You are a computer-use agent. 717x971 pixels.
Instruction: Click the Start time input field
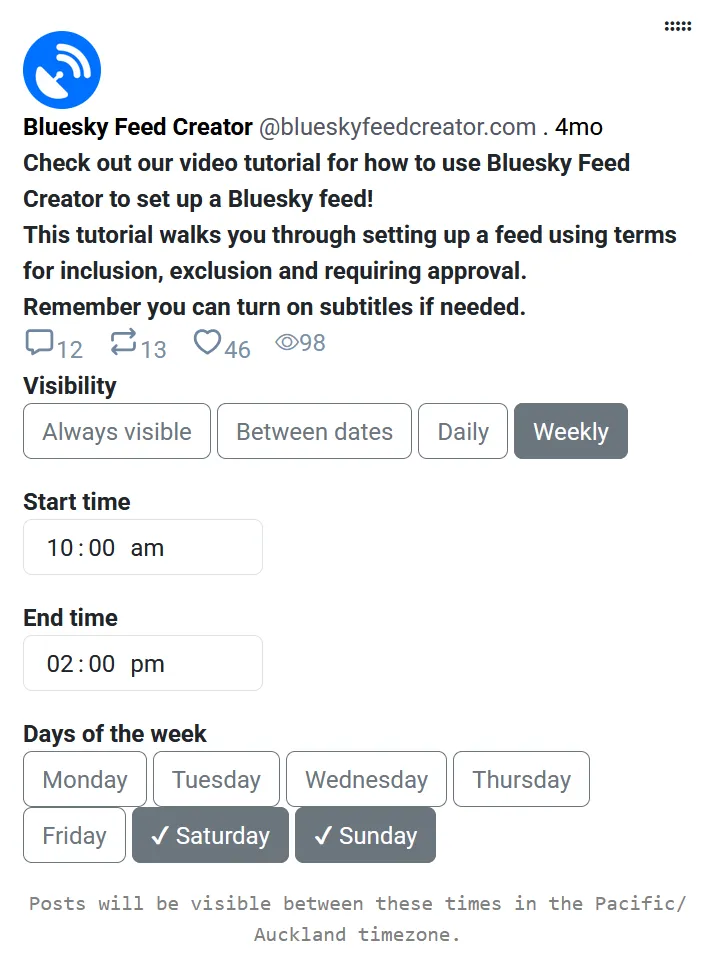143,547
